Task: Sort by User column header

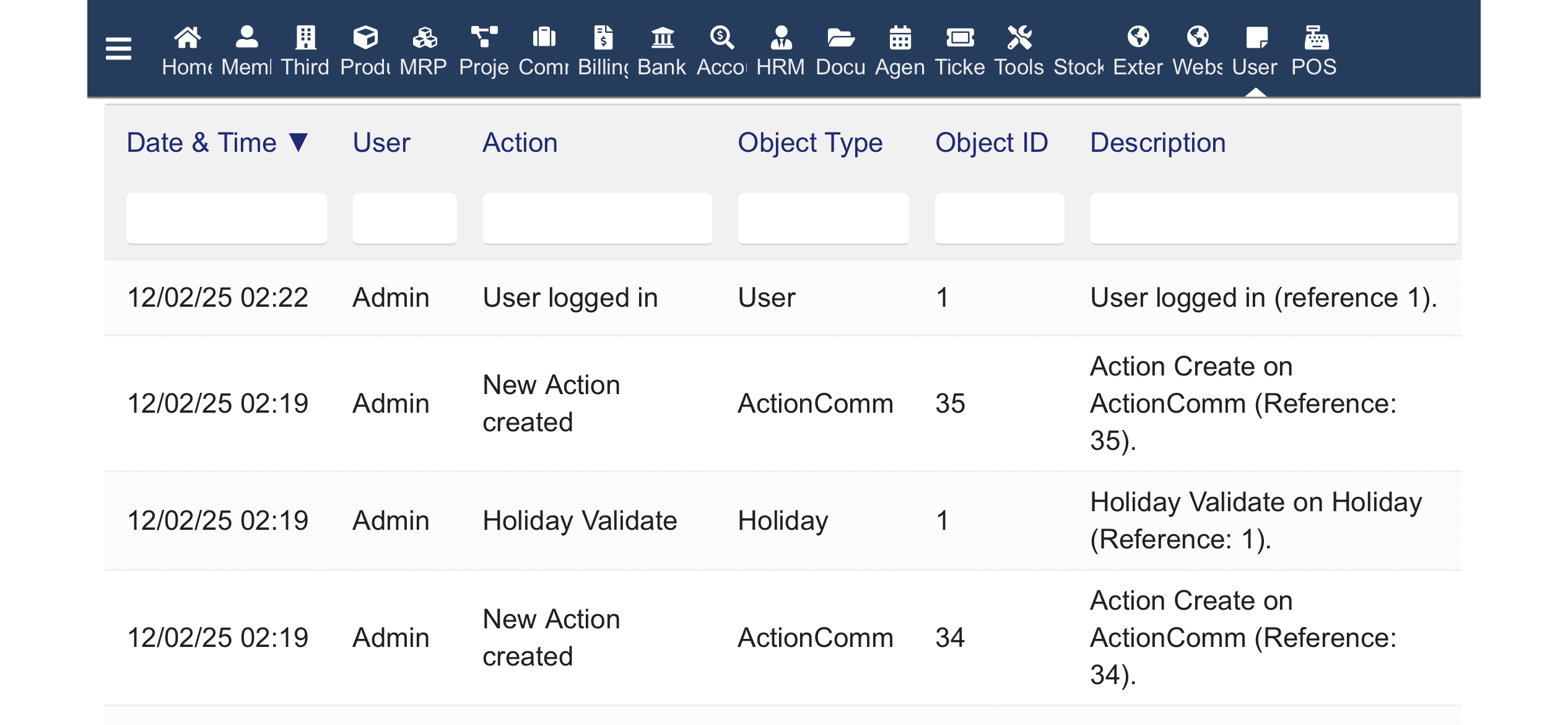Action: [x=381, y=143]
